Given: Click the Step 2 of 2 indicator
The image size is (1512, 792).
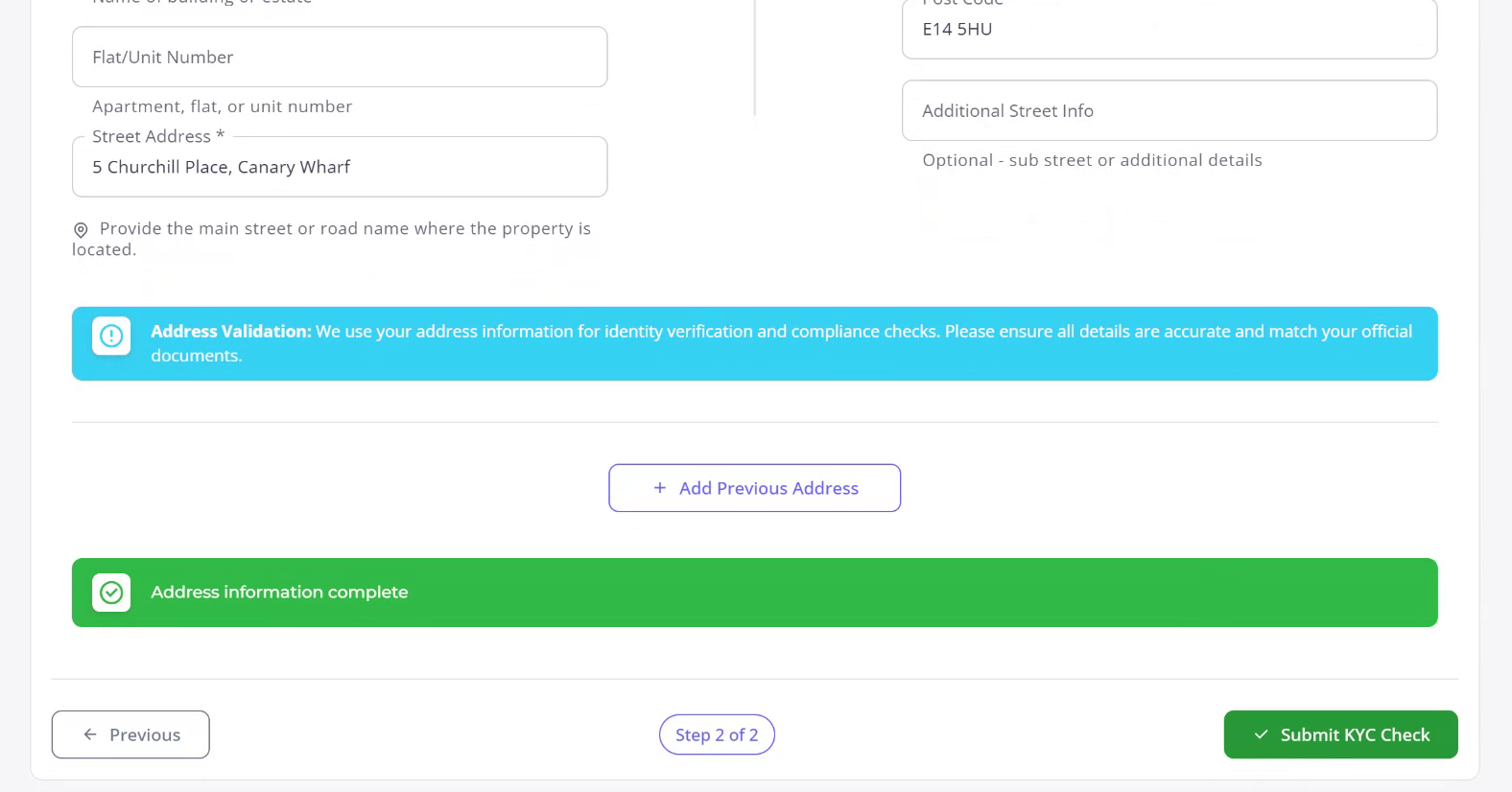Looking at the screenshot, I should tap(717, 735).
